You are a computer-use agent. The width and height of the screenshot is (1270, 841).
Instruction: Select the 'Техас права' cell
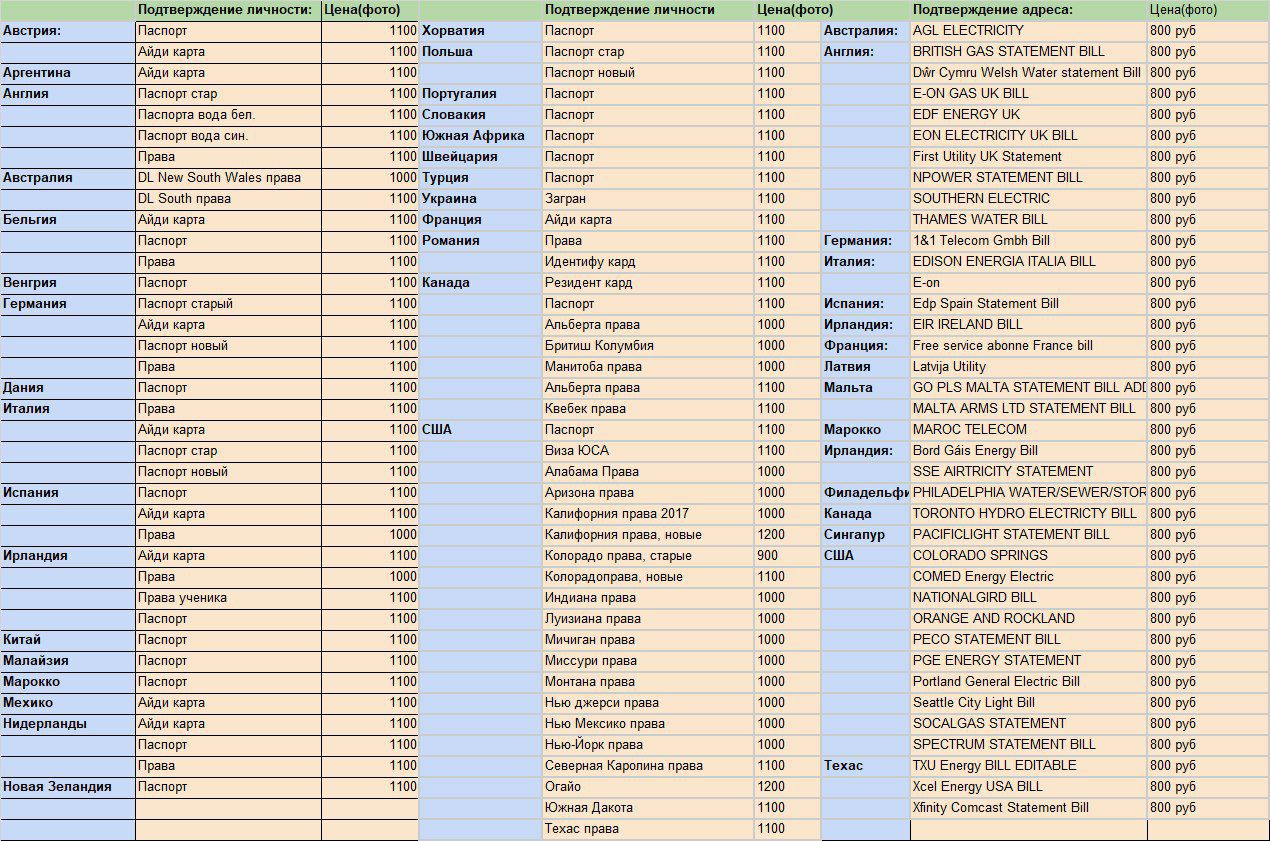648,829
